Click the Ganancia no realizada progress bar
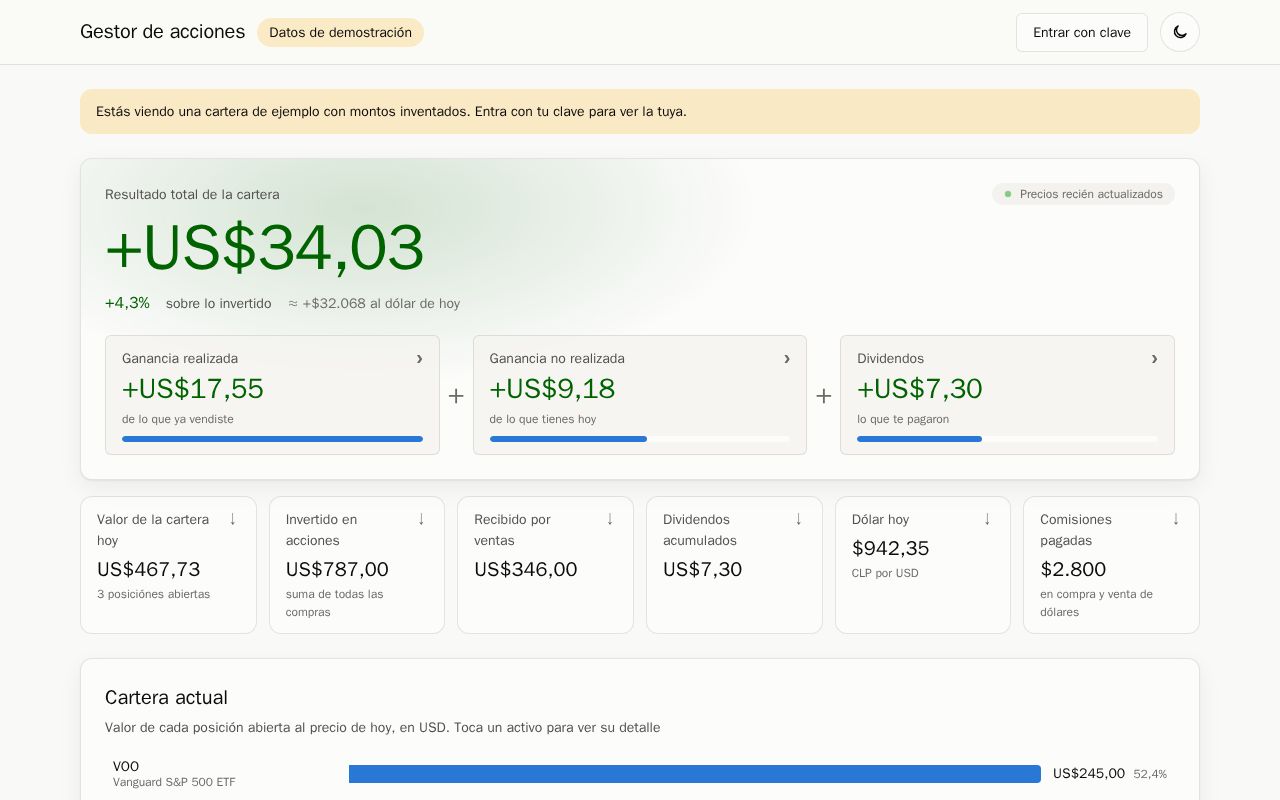 pos(640,439)
